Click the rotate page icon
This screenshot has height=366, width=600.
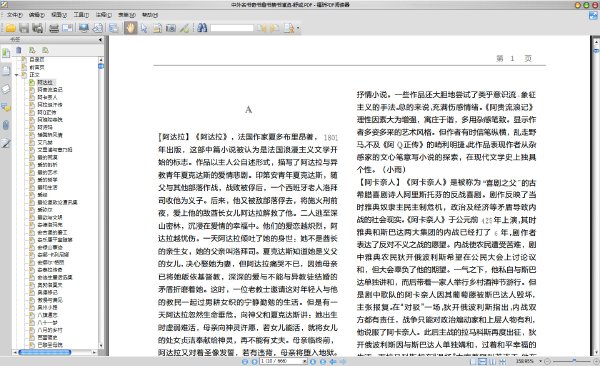[98, 28]
